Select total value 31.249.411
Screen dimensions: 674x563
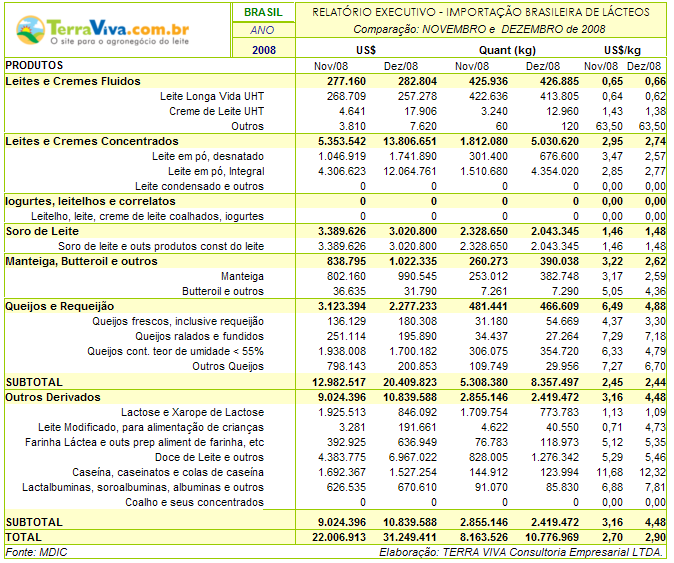coord(410,537)
